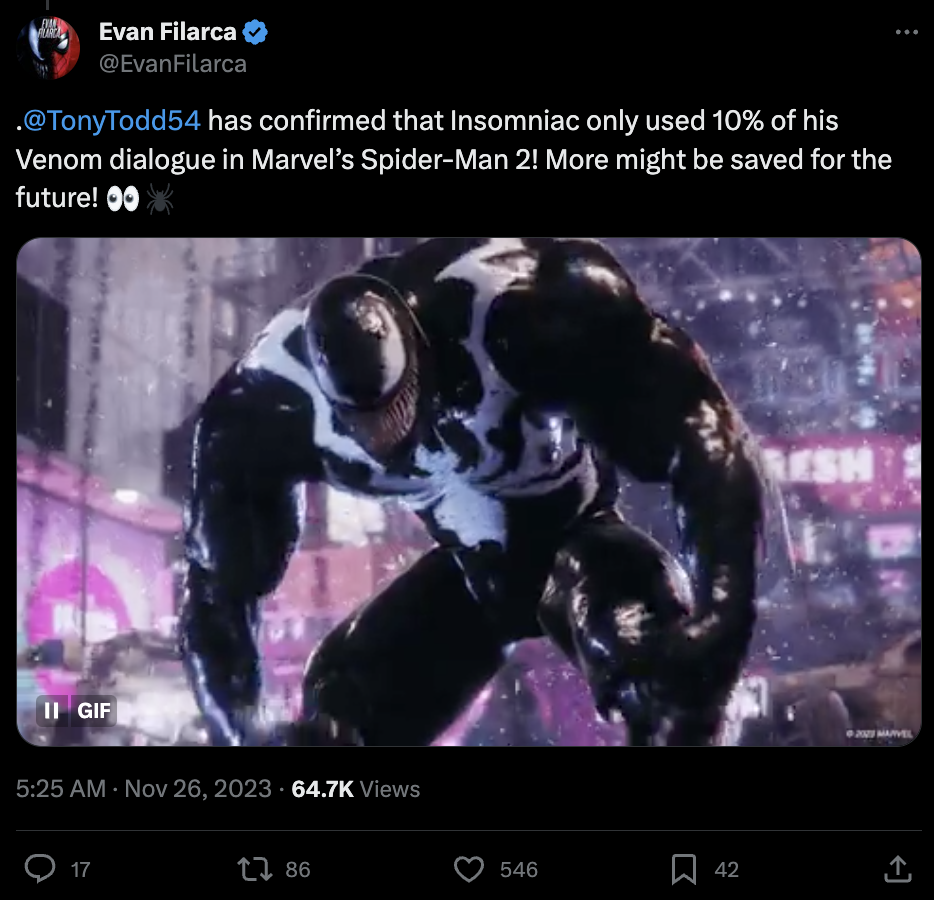Image resolution: width=934 pixels, height=900 pixels.
Task: Click the GIF label badge
Action: (x=94, y=710)
